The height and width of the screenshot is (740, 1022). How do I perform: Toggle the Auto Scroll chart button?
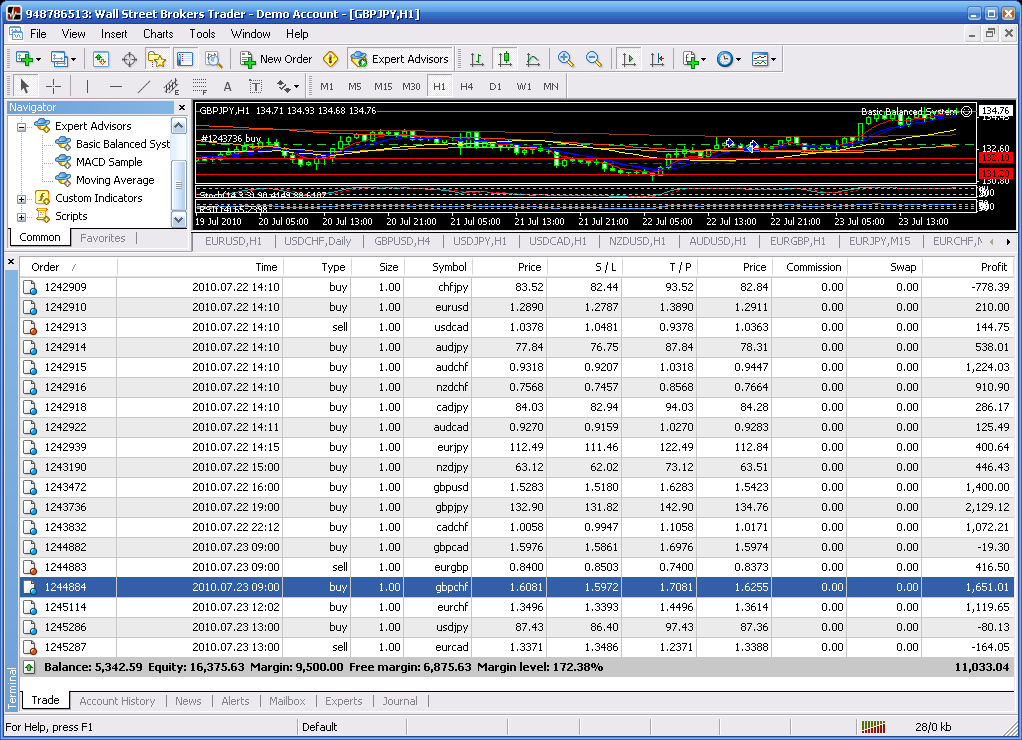[628, 59]
